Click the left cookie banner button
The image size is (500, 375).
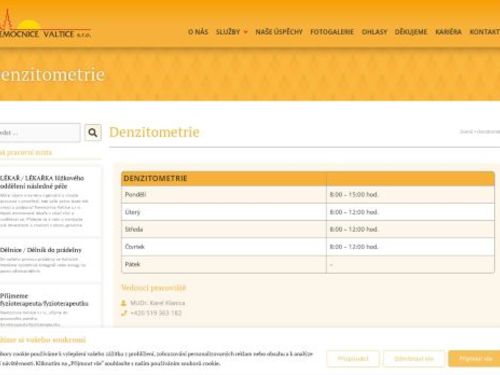[x=353, y=359]
